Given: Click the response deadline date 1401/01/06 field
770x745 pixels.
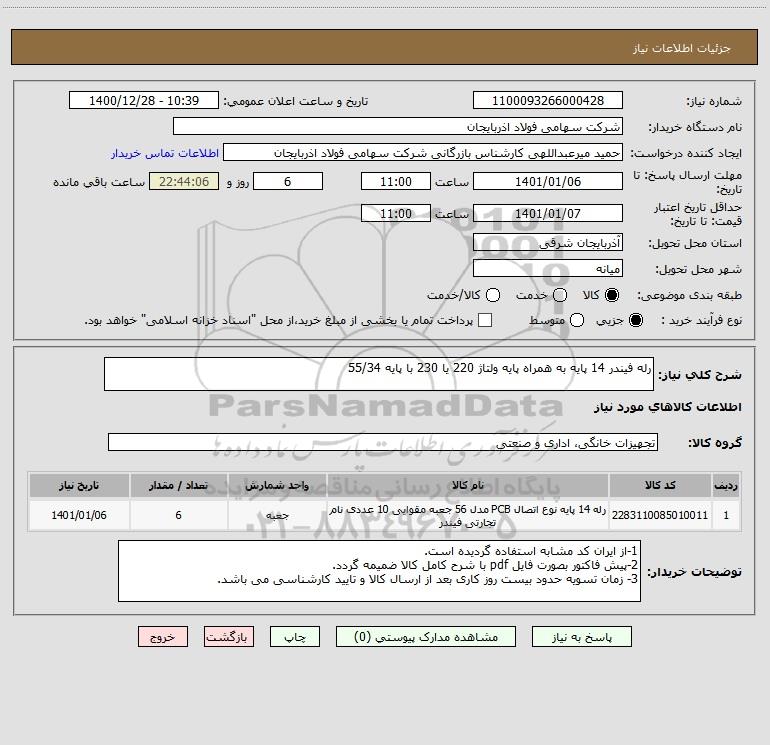Looking at the screenshot, I should [x=548, y=181].
